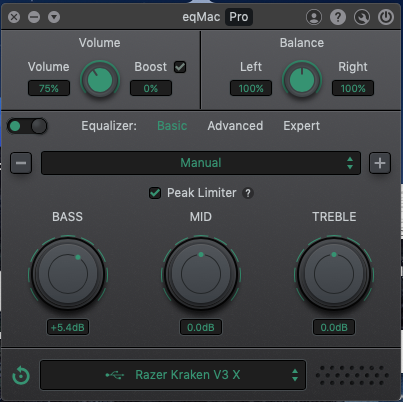Disable the Peak Limiter checkbox

point(155,193)
